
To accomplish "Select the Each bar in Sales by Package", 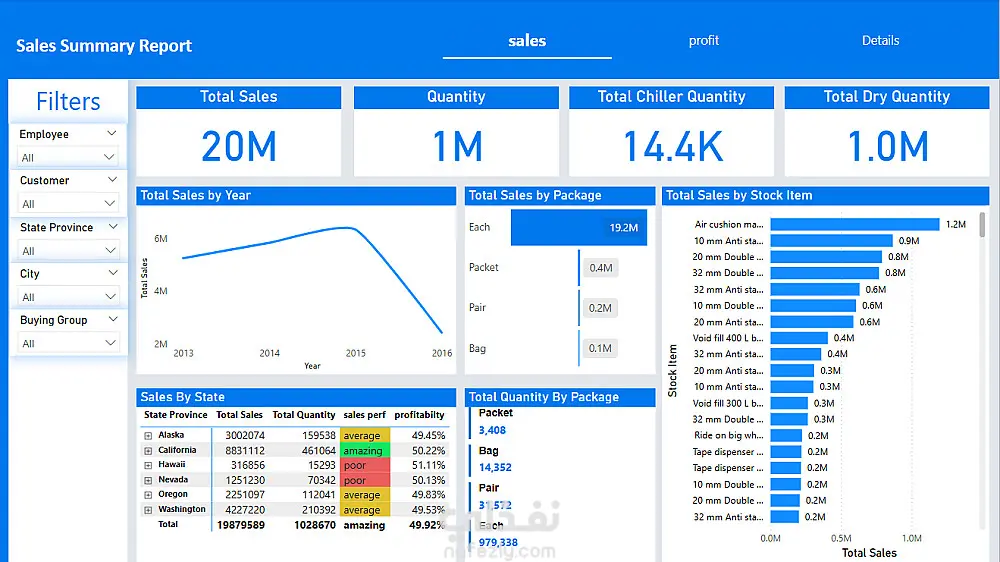I will [x=578, y=228].
